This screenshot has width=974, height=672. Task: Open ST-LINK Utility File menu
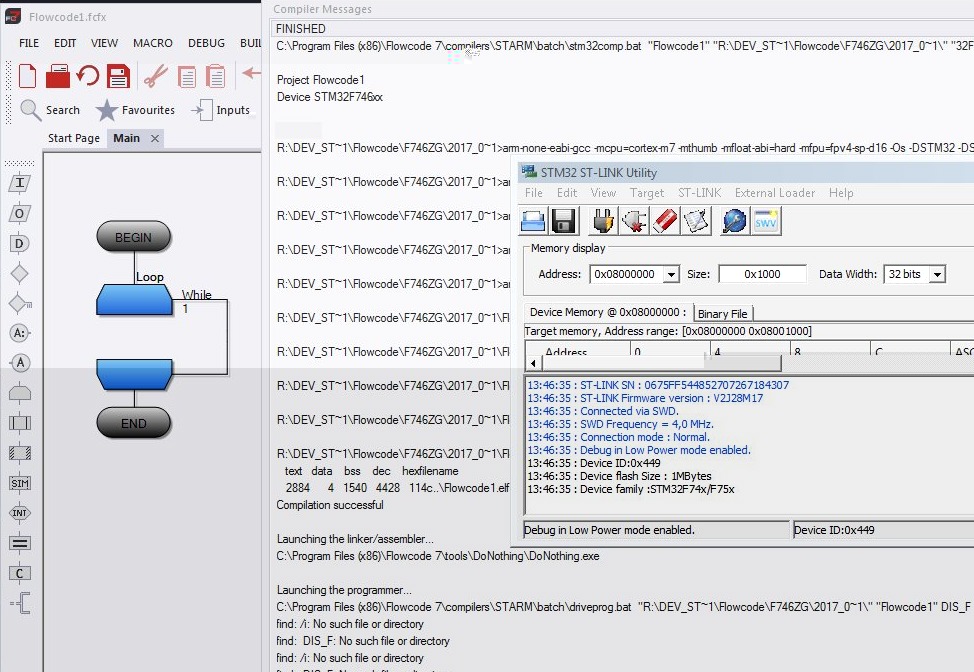(x=534, y=193)
